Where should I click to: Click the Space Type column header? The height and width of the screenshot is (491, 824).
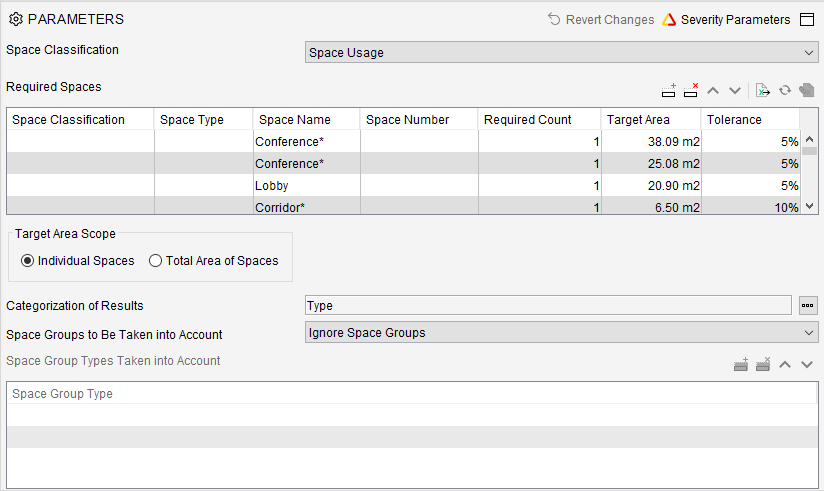pyautogui.click(x=203, y=120)
